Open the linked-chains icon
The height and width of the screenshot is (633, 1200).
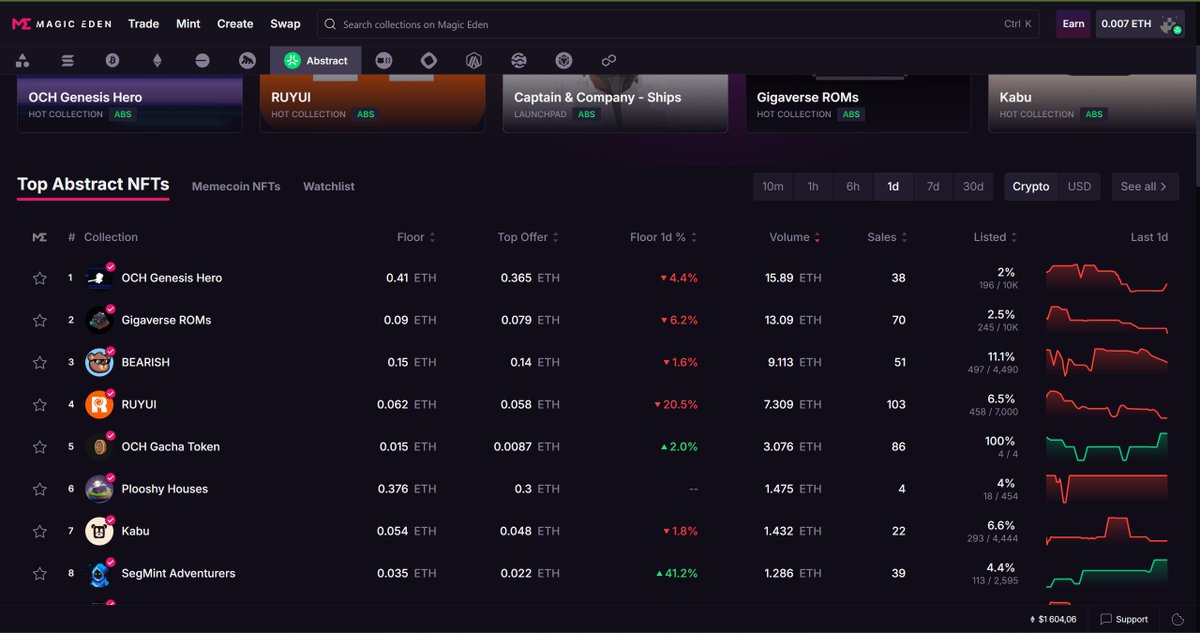pyautogui.click(x=609, y=61)
